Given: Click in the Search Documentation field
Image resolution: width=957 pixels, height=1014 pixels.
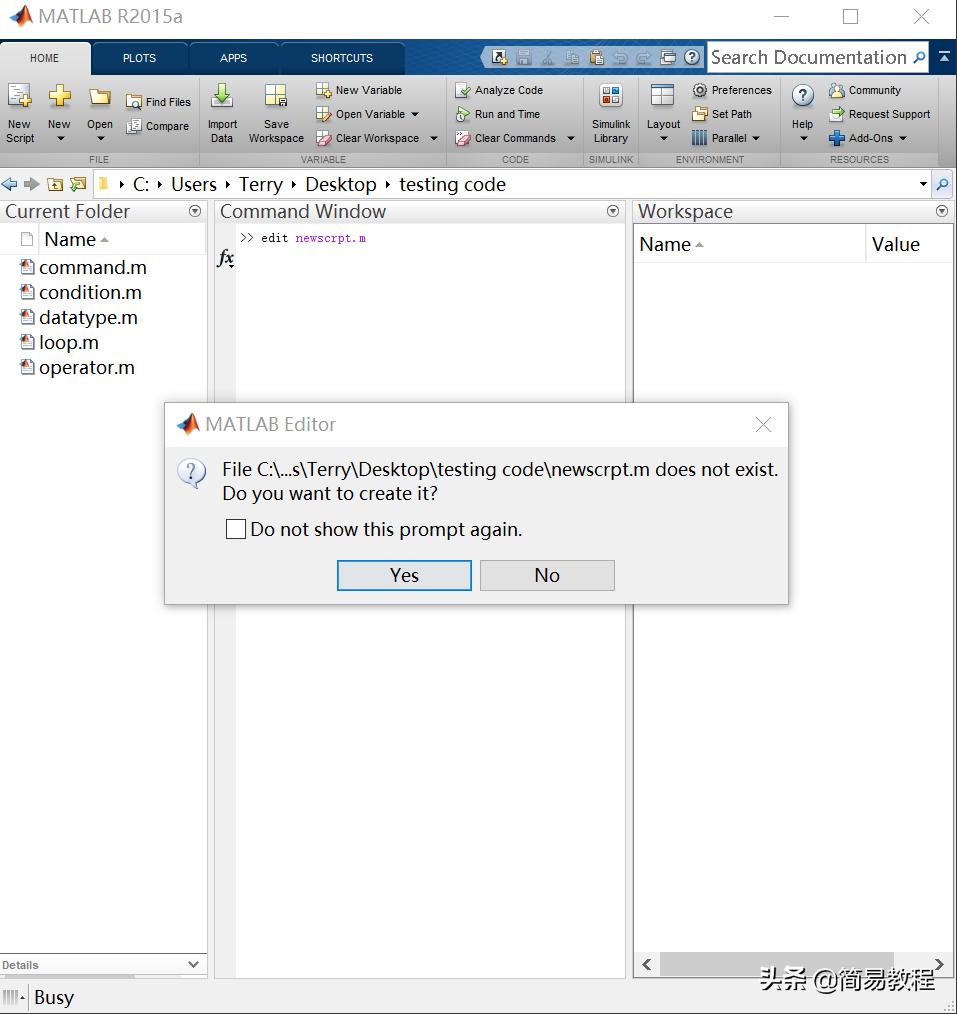Looking at the screenshot, I should tap(808, 58).
